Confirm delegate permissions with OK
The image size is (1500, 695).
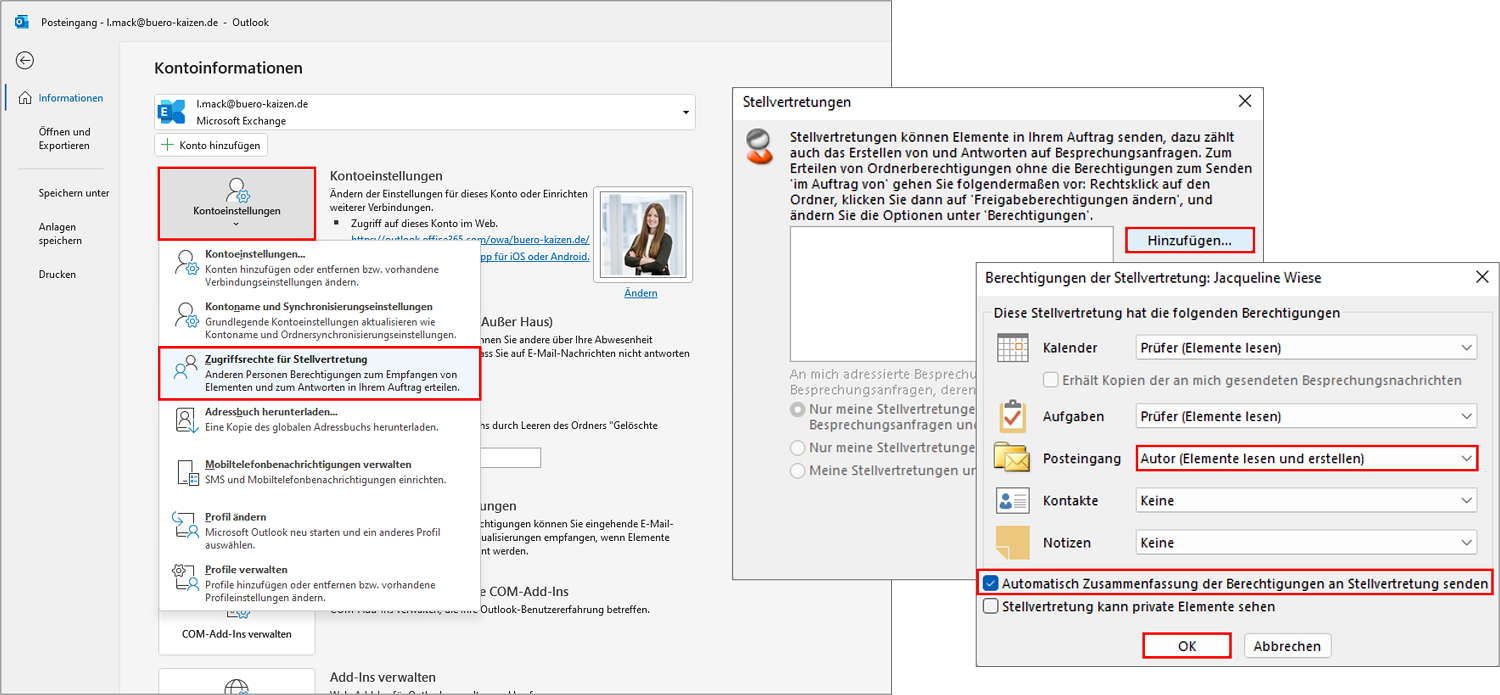pos(1187,646)
